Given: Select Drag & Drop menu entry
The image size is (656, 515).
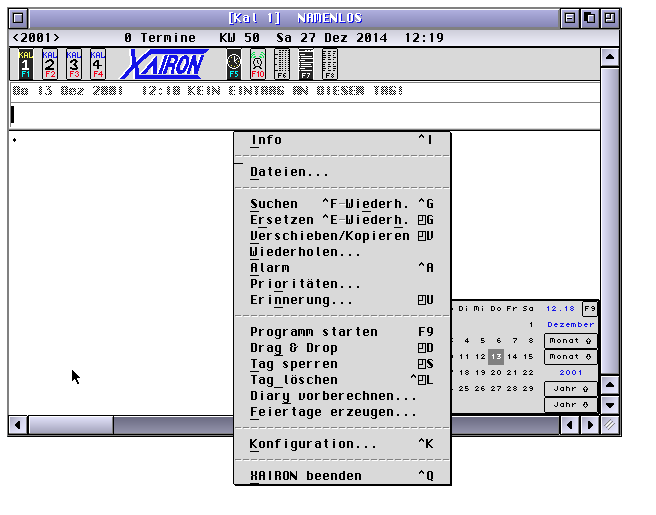Looking at the screenshot, I should 342,348.
